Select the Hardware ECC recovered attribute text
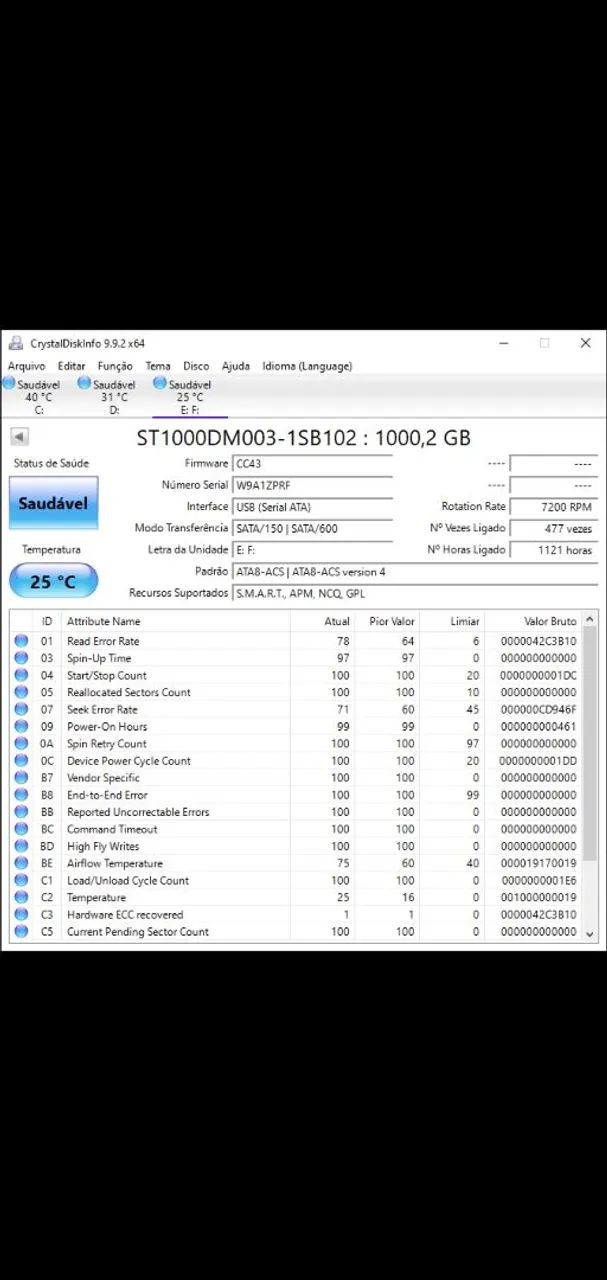Image resolution: width=607 pixels, height=1280 pixels. [125, 914]
